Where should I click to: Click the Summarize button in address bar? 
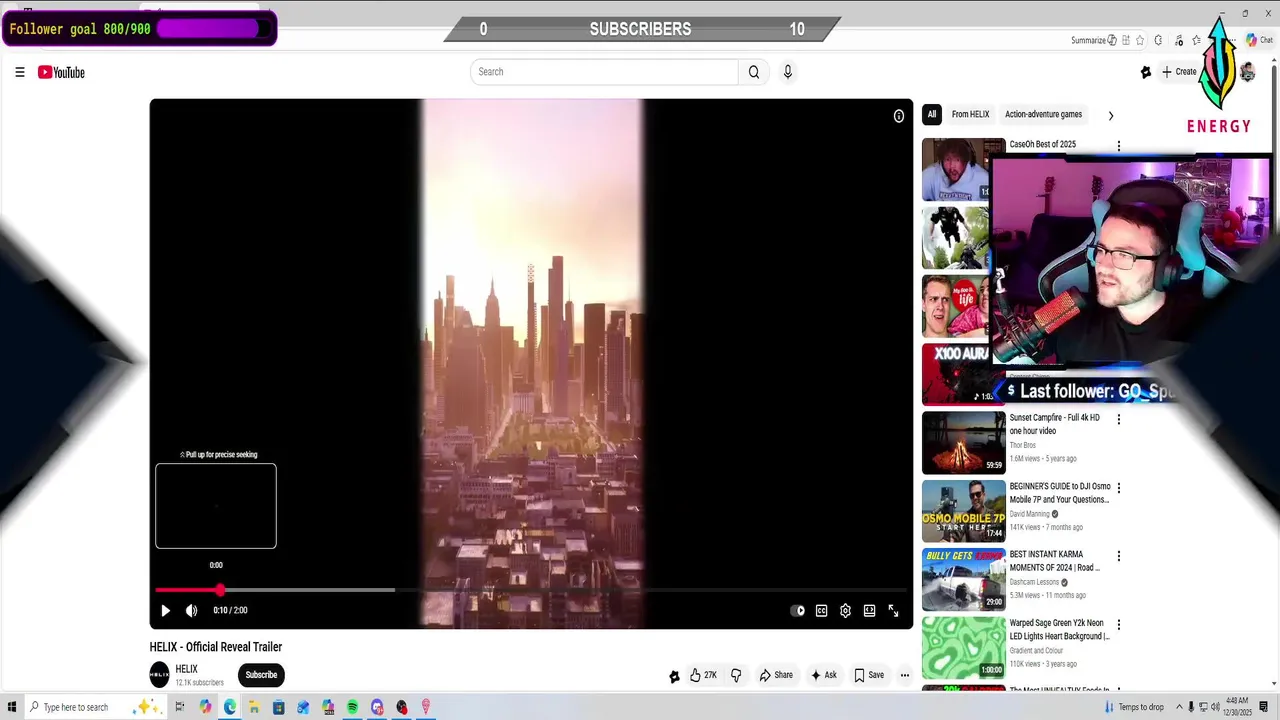[x=1094, y=40]
